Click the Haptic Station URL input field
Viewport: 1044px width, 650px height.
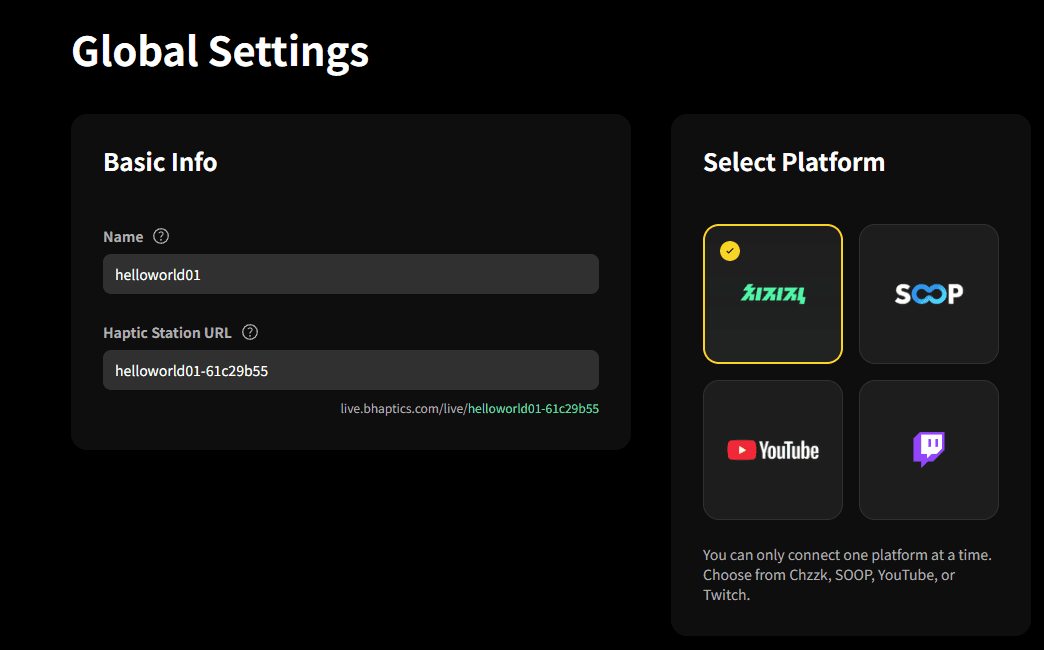click(x=351, y=369)
